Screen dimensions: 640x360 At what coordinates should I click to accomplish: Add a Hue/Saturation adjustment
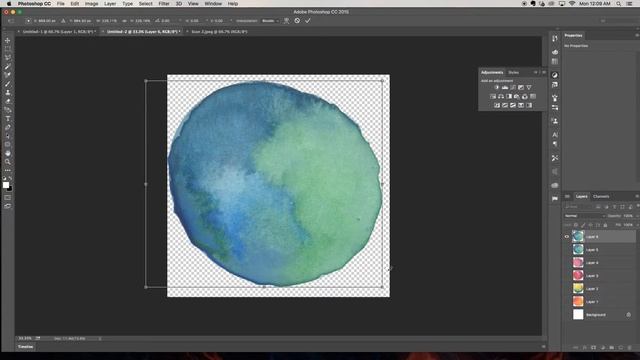click(x=493, y=96)
